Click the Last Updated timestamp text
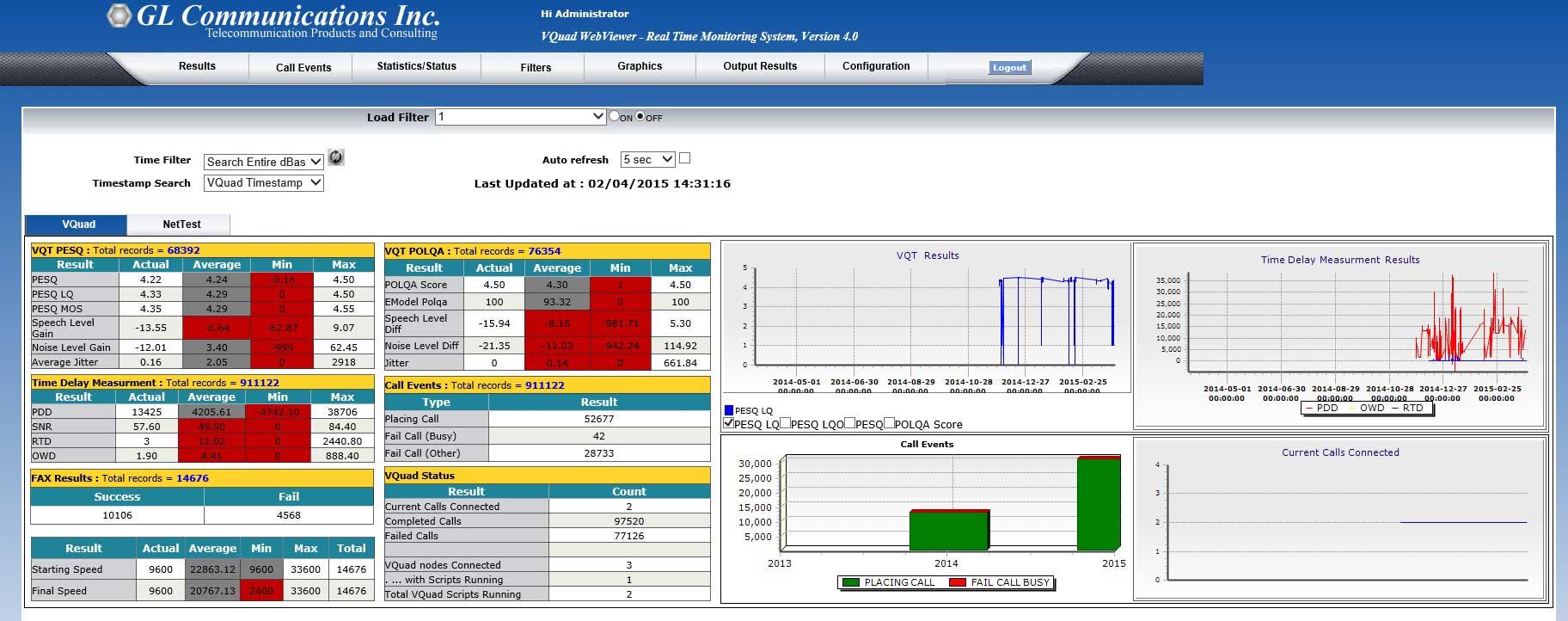Image resolution: width=1568 pixels, height=621 pixels. [x=603, y=183]
